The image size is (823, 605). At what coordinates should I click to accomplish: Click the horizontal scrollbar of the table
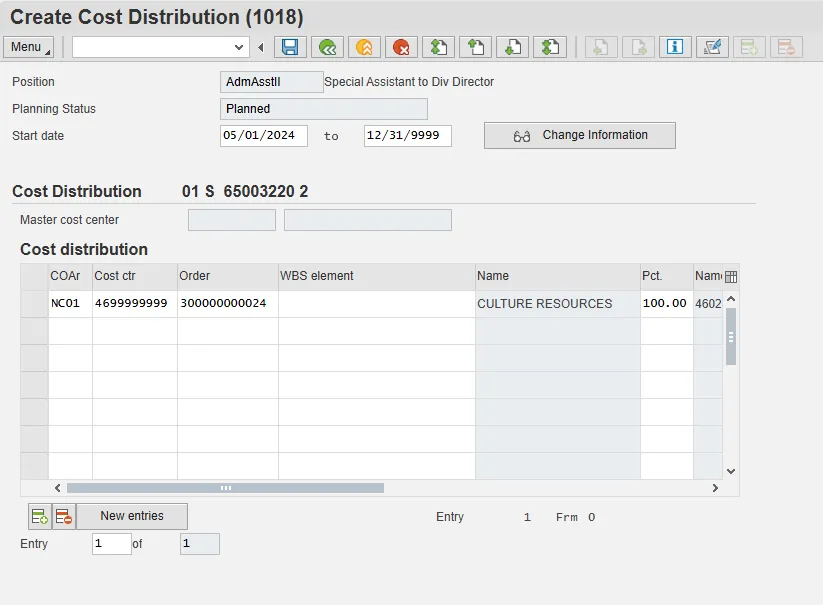coord(225,488)
